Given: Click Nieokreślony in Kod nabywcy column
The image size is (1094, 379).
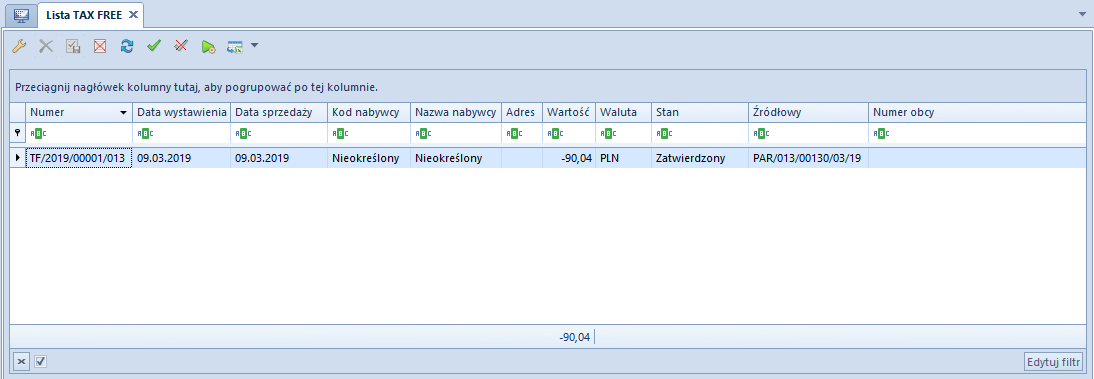Looking at the screenshot, I should [369, 158].
